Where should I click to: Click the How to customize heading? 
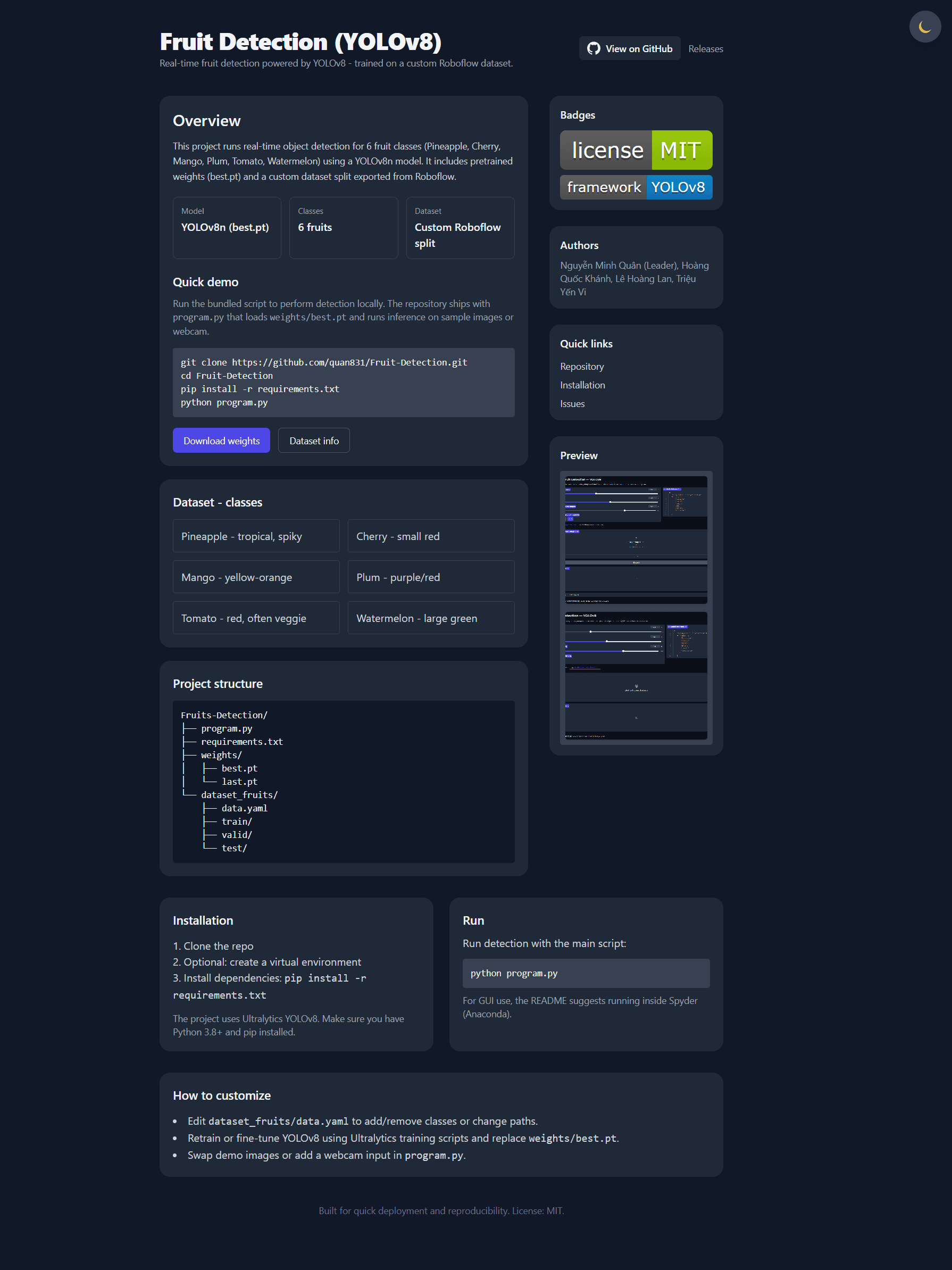221,1095
